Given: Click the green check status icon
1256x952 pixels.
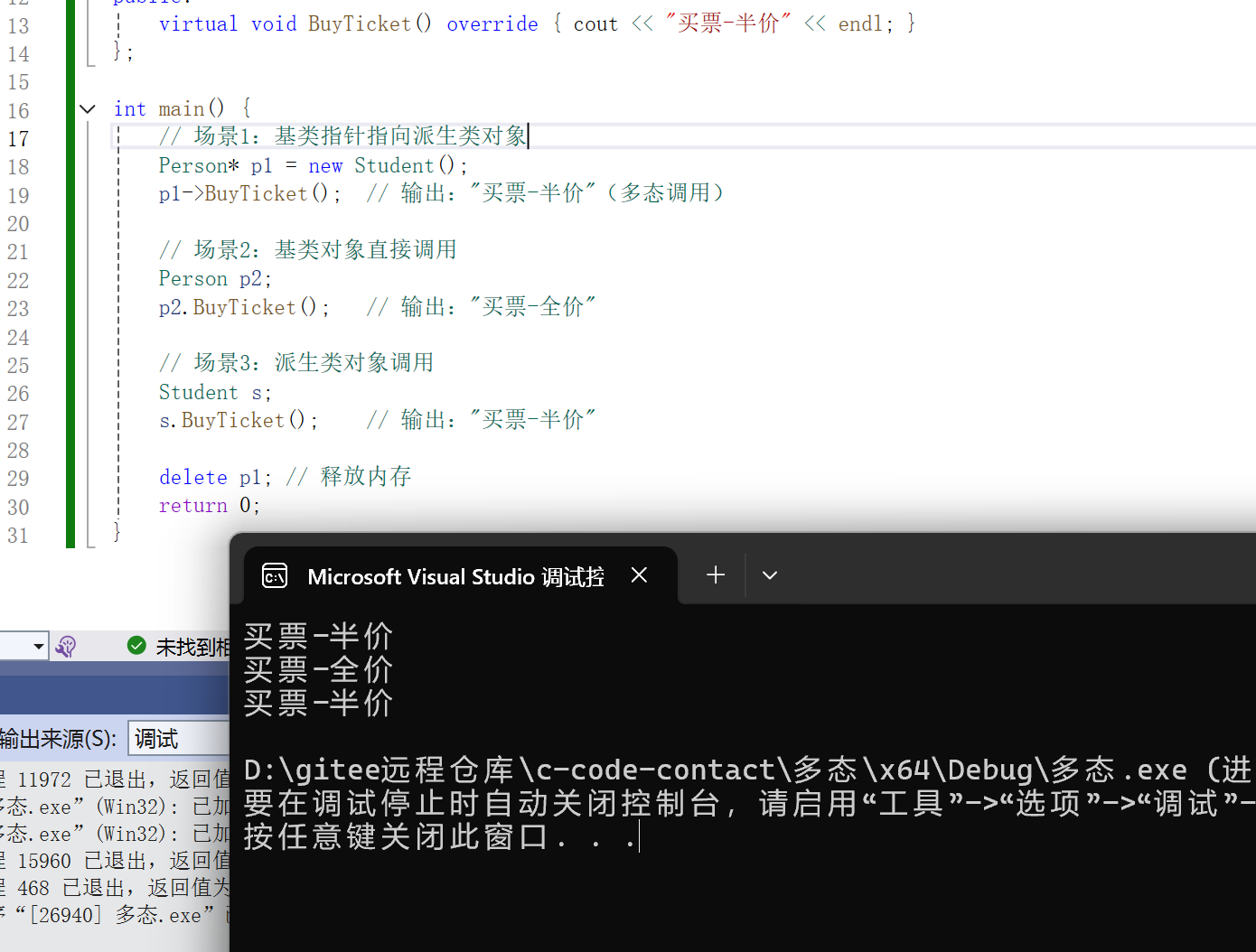Looking at the screenshot, I should [x=136, y=646].
